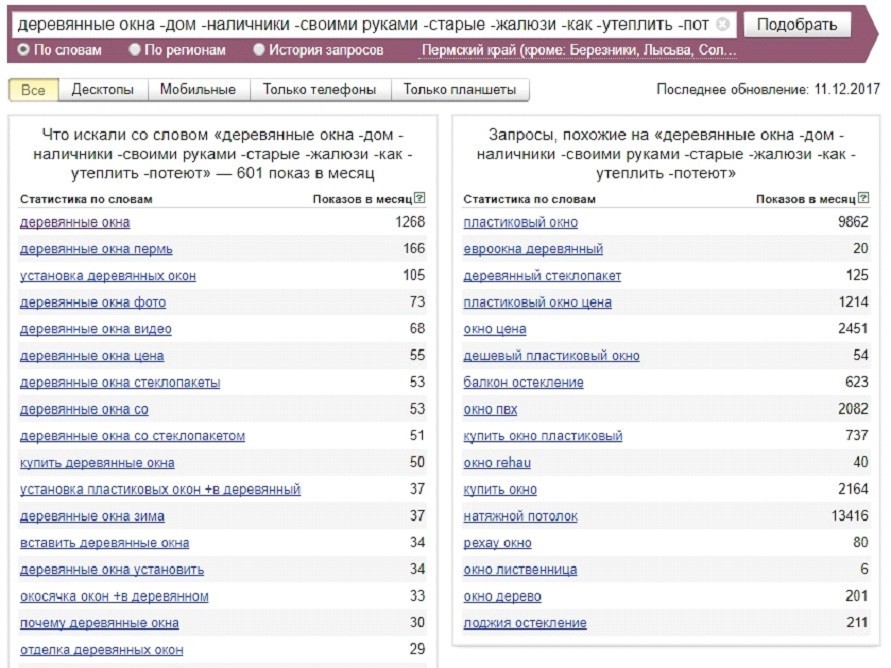Open help icon beside left 'Показов в месяц'

pyautogui.click(x=420, y=198)
